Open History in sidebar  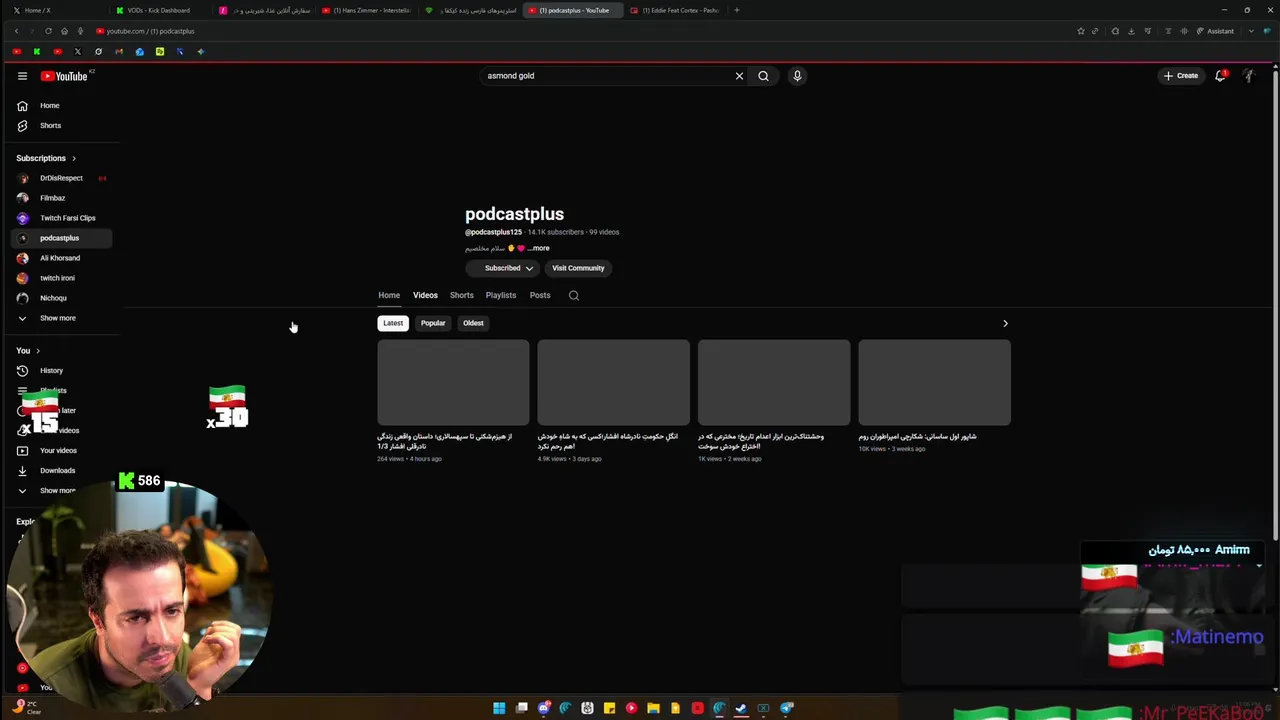pos(61,370)
